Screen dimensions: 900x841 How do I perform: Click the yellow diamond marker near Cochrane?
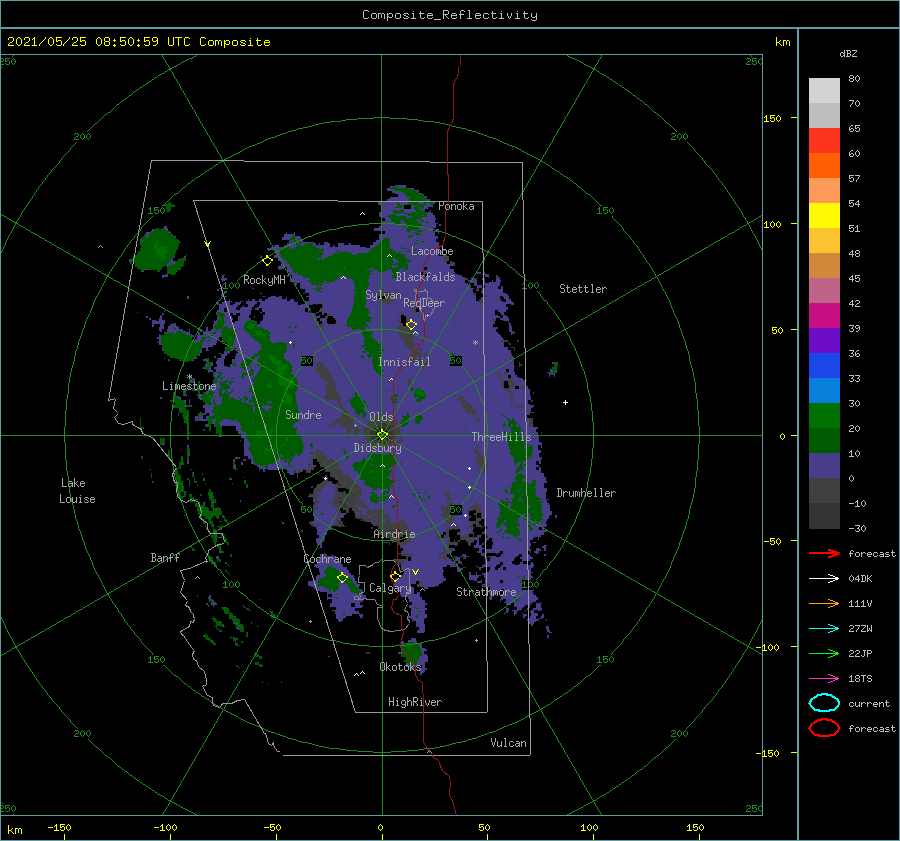[342, 578]
